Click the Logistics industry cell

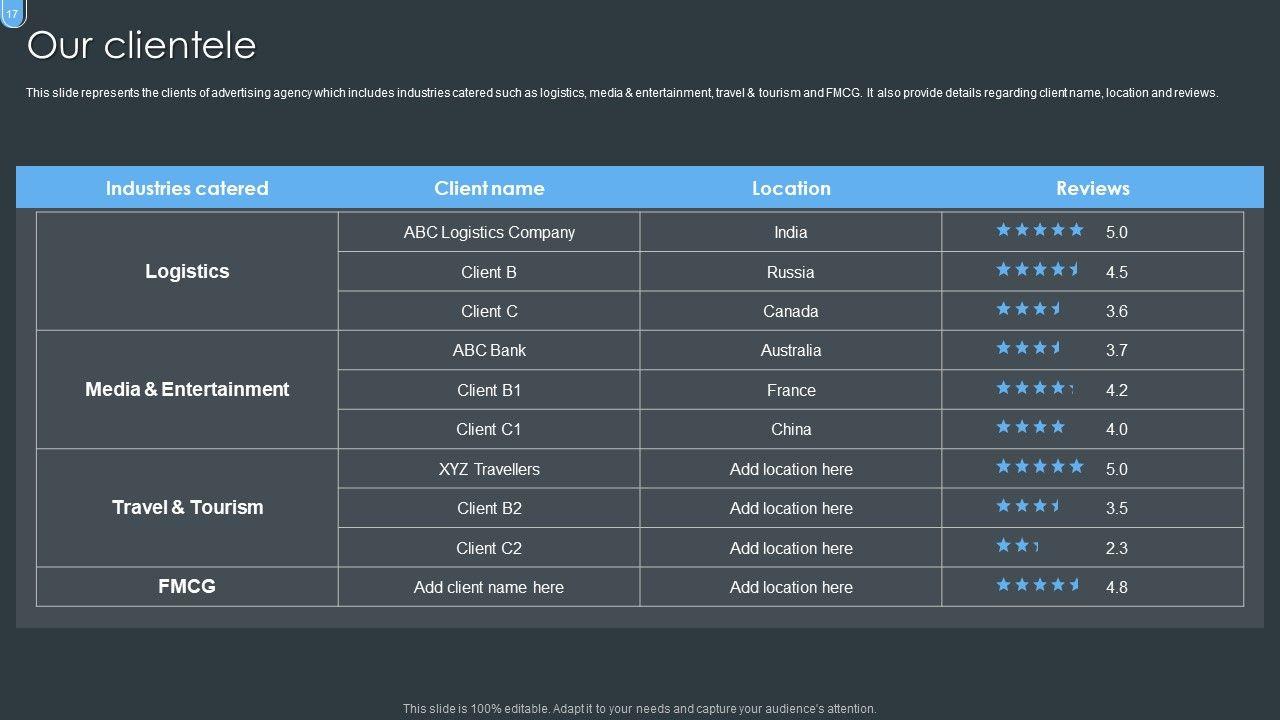click(x=187, y=271)
